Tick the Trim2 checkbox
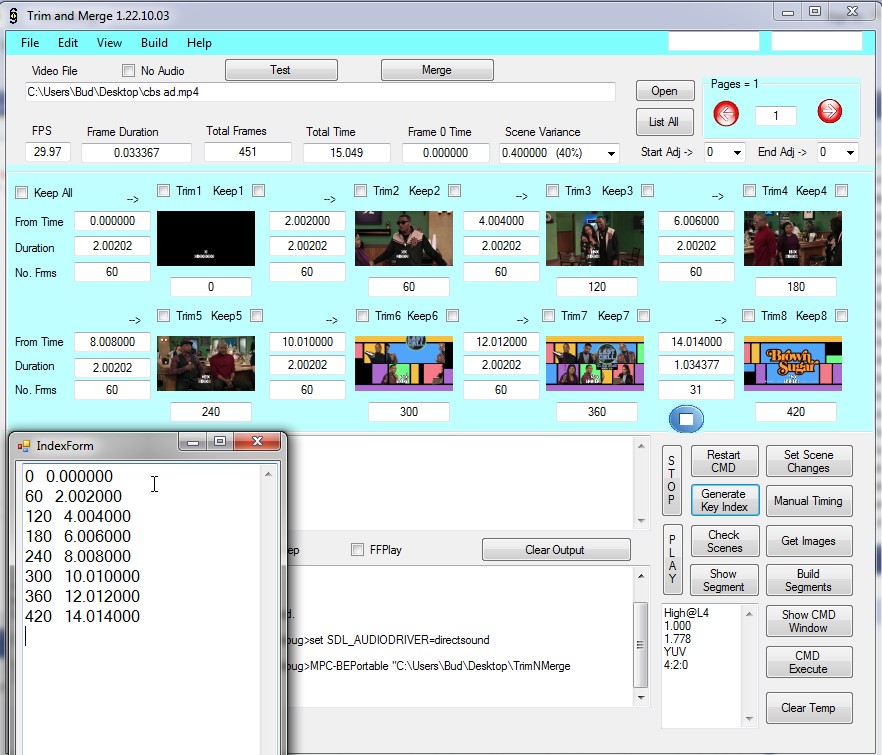The image size is (882, 755). (360, 191)
